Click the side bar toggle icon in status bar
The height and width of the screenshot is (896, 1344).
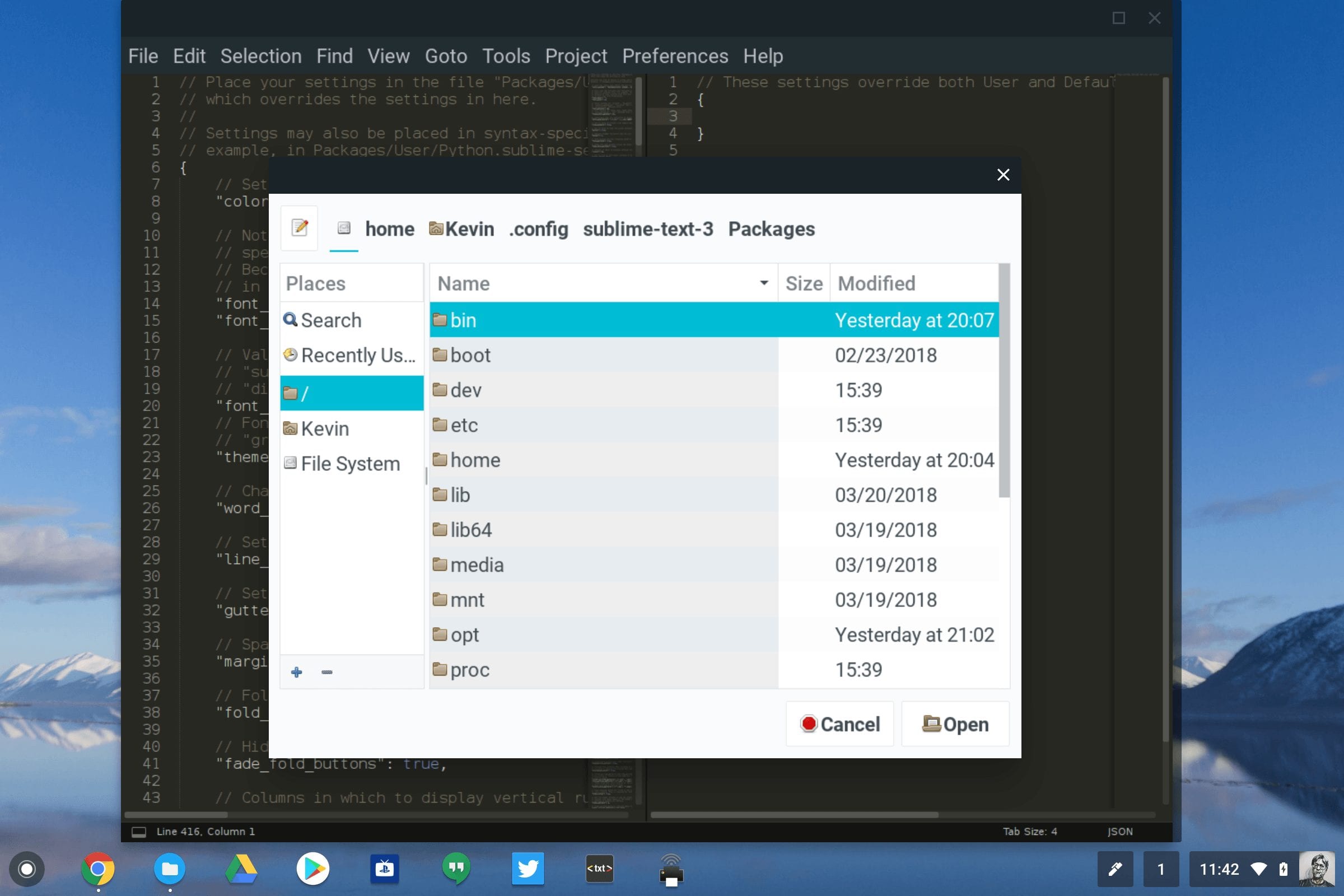point(139,832)
